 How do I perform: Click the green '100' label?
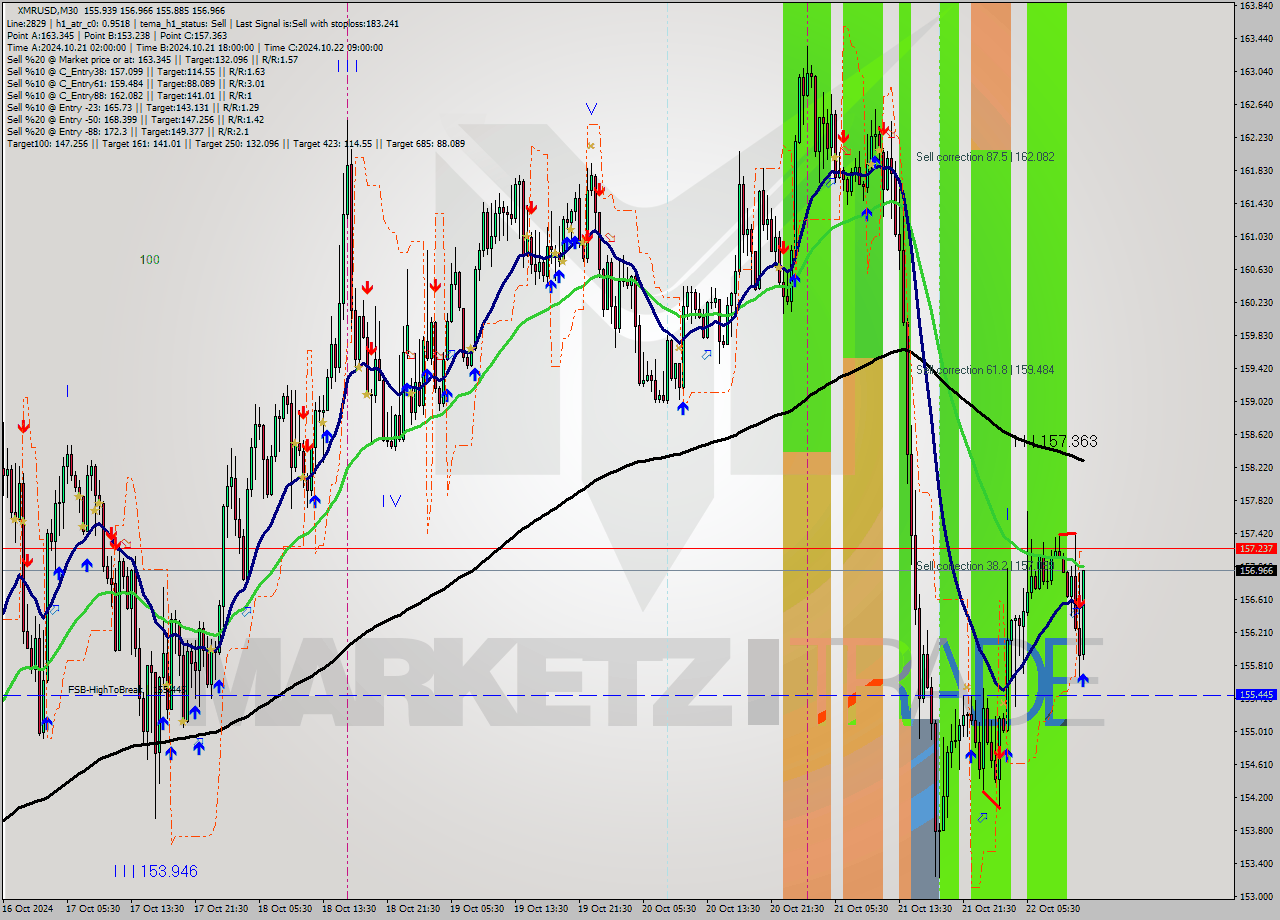[149, 260]
